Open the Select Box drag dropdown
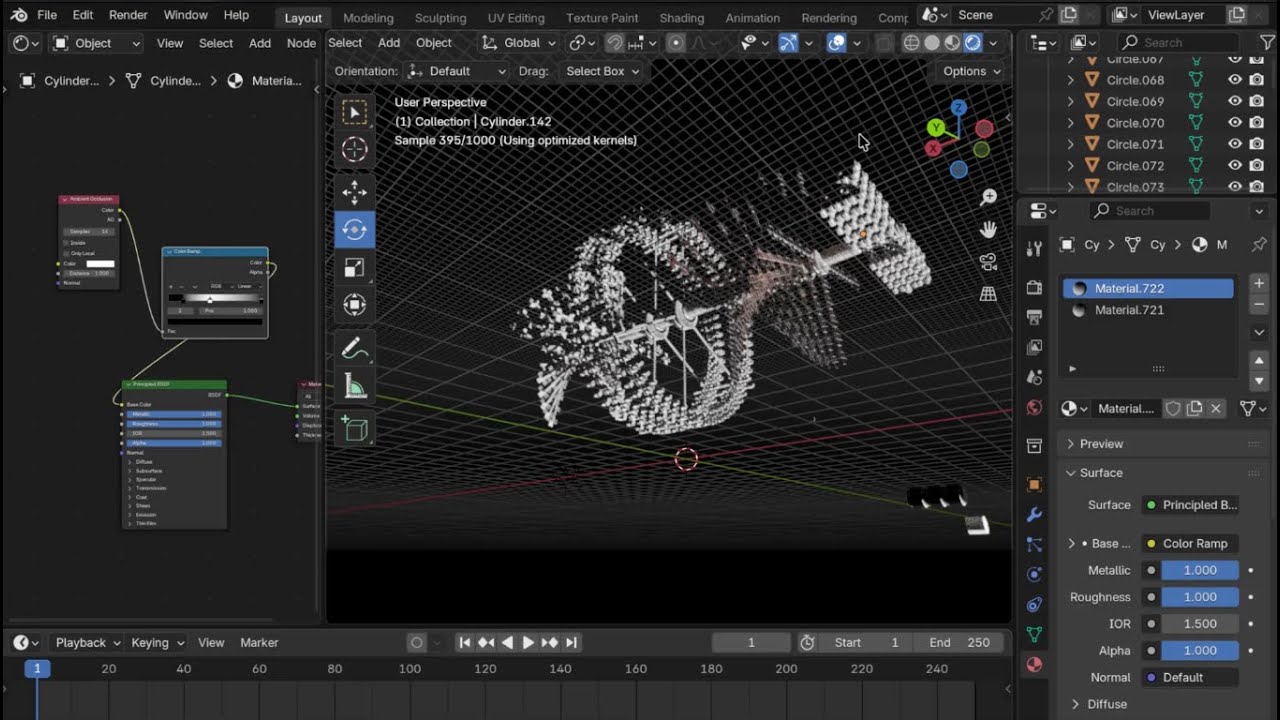This screenshot has height=720, width=1280. (603, 71)
